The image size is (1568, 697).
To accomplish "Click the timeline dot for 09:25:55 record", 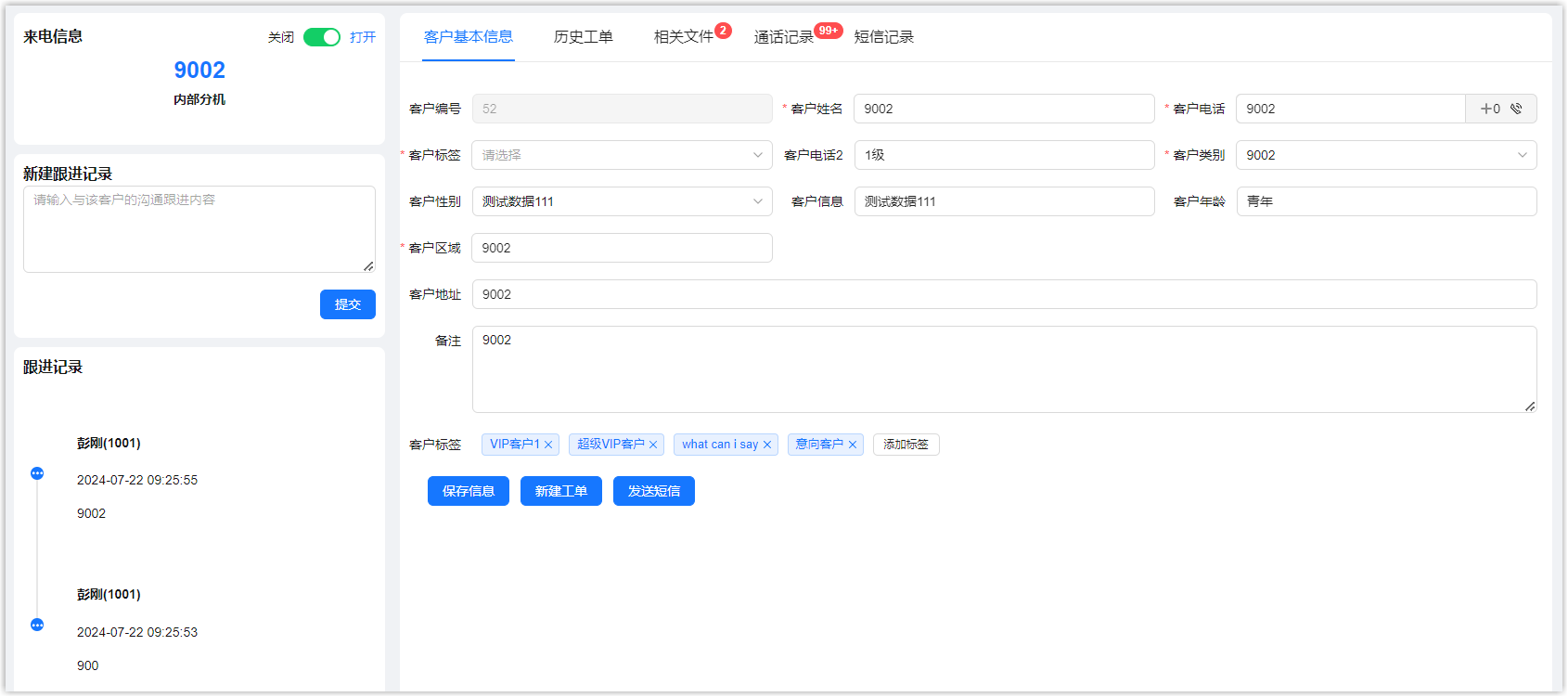I will 37,473.
